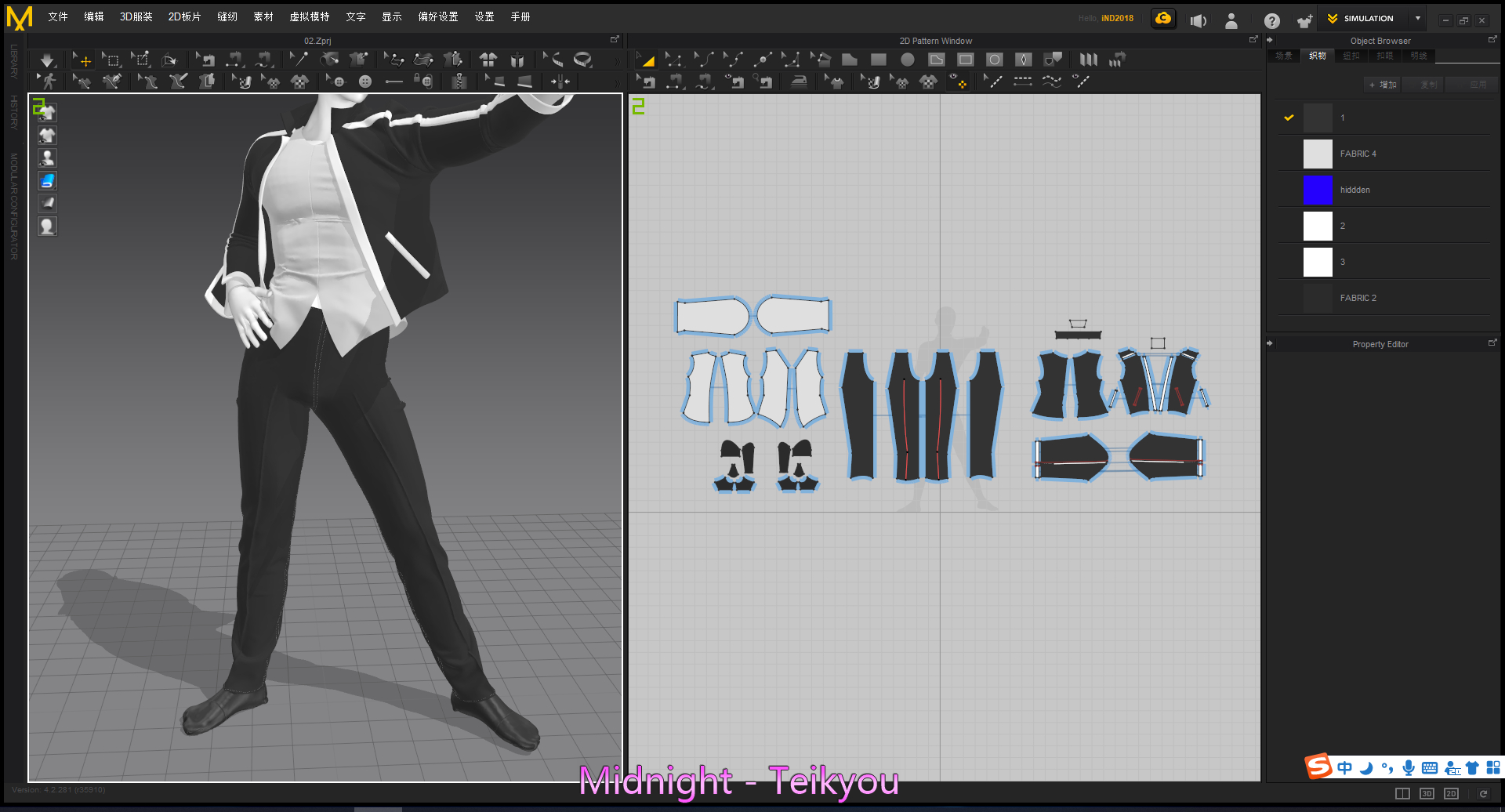1505x812 pixels.
Task: Click the blue swatch of the hiddden fabric
Action: click(1318, 189)
